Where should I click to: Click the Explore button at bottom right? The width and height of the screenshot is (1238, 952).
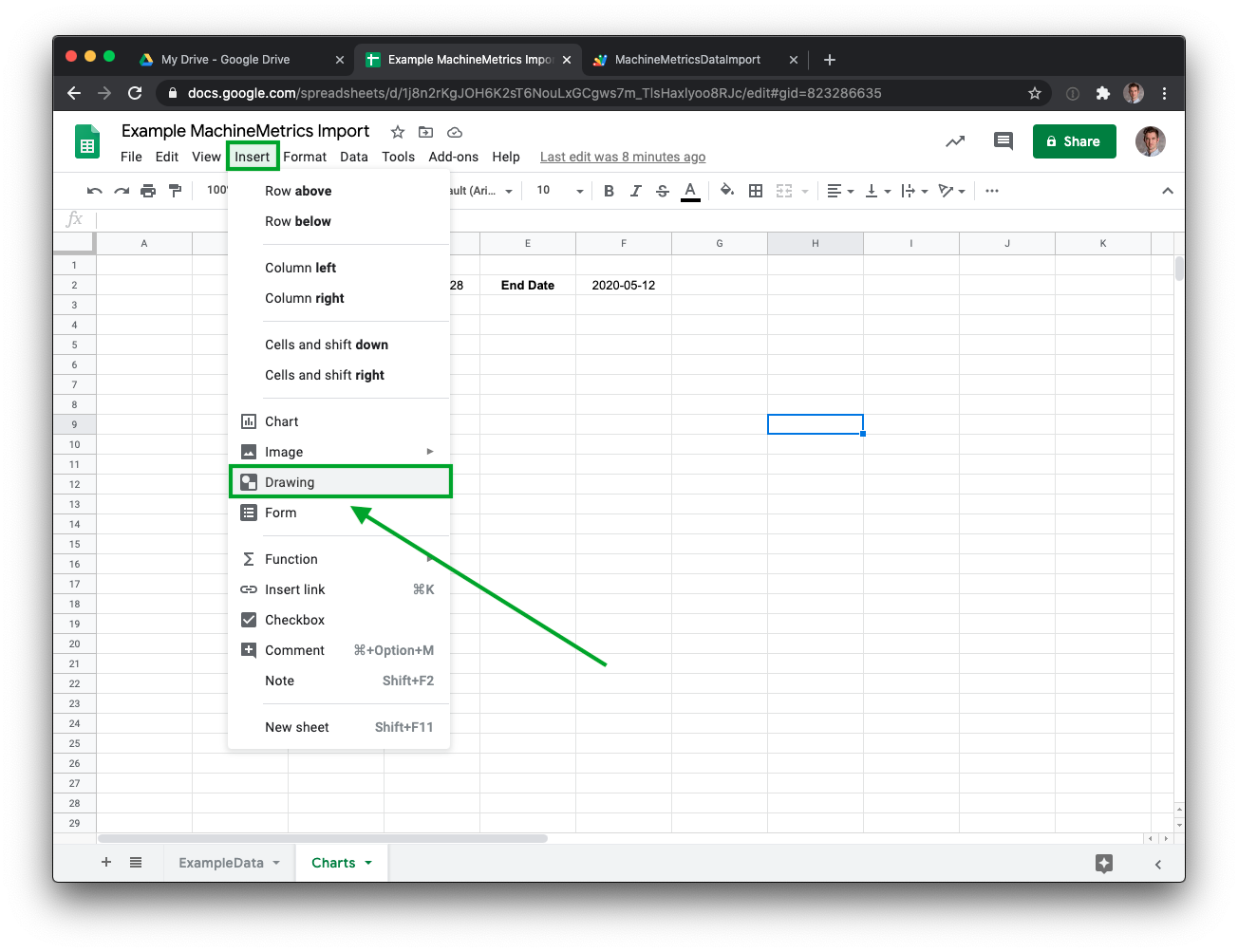[x=1103, y=863]
